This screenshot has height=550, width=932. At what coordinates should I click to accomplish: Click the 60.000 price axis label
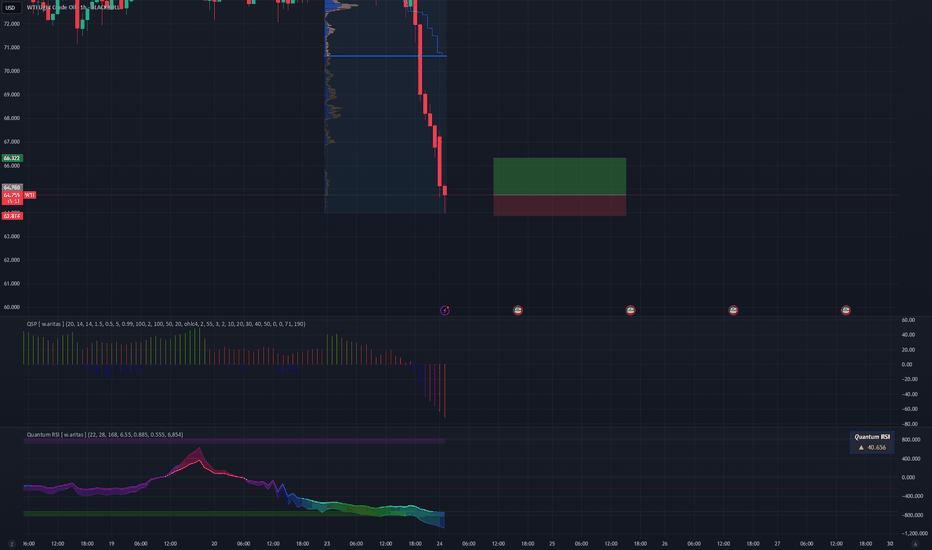point(12,307)
